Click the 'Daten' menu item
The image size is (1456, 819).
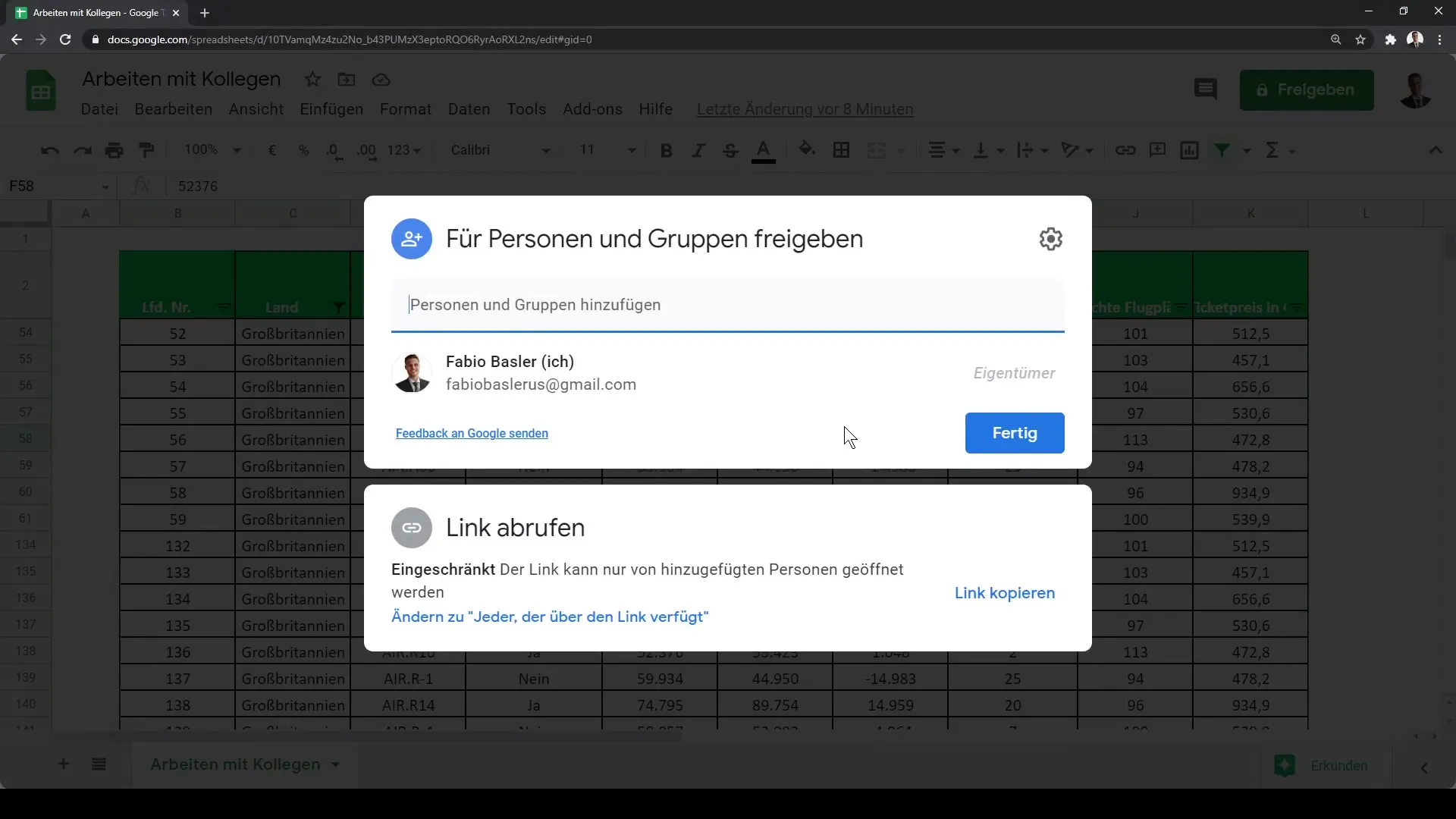coord(469,109)
